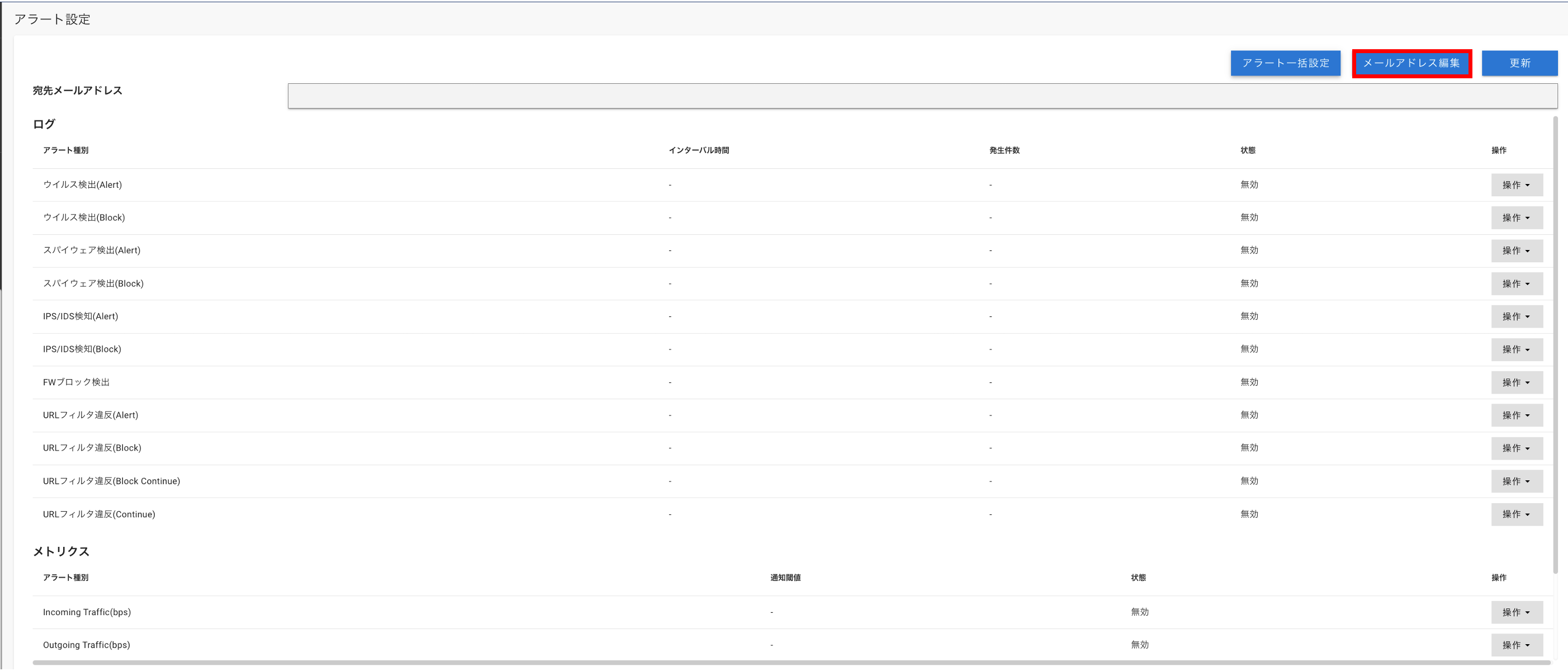The width and height of the screenshot is (1568, 671).
Task: Open 操作 dropdown for URLフィルタ違反(Block)
Action: (x=1516, y=448)
